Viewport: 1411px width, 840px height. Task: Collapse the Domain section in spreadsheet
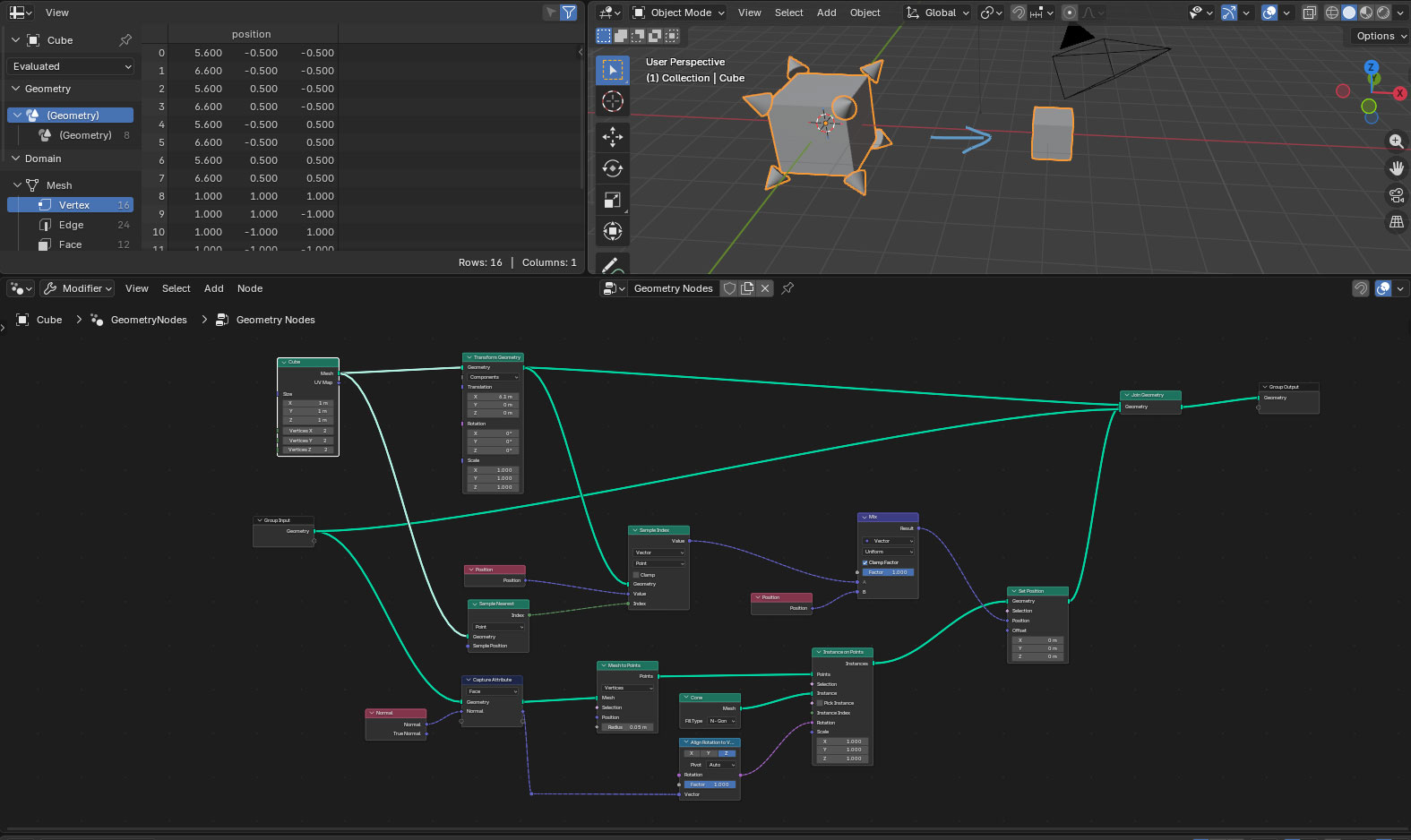click(x=16, y=159)
